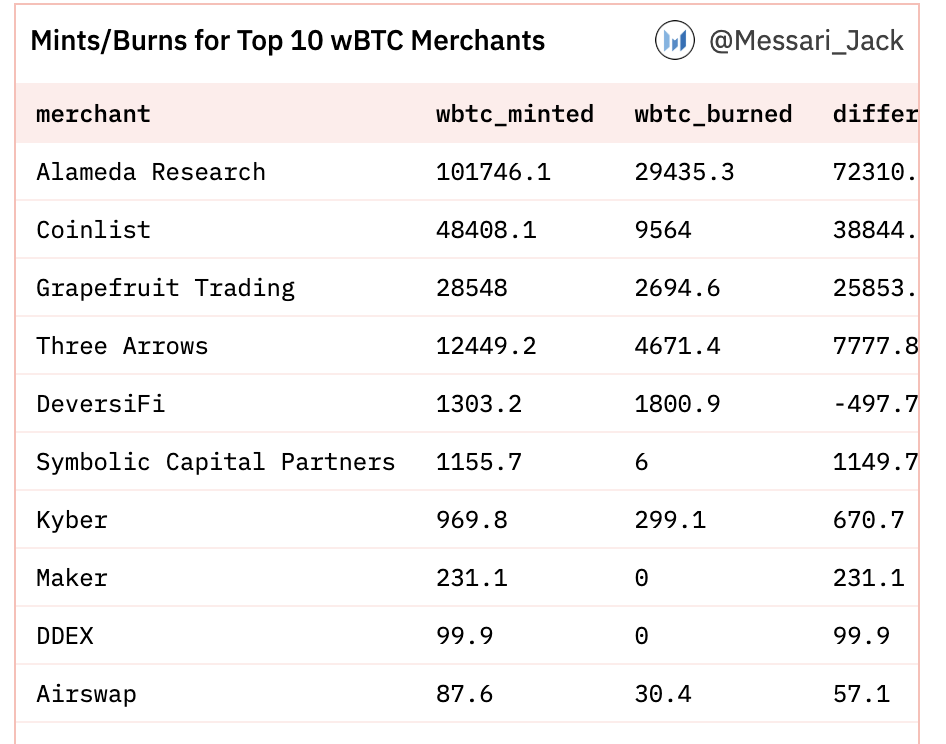
Task: Select the 'Airswap' merchant cell
Action: [x=86, y=694]
